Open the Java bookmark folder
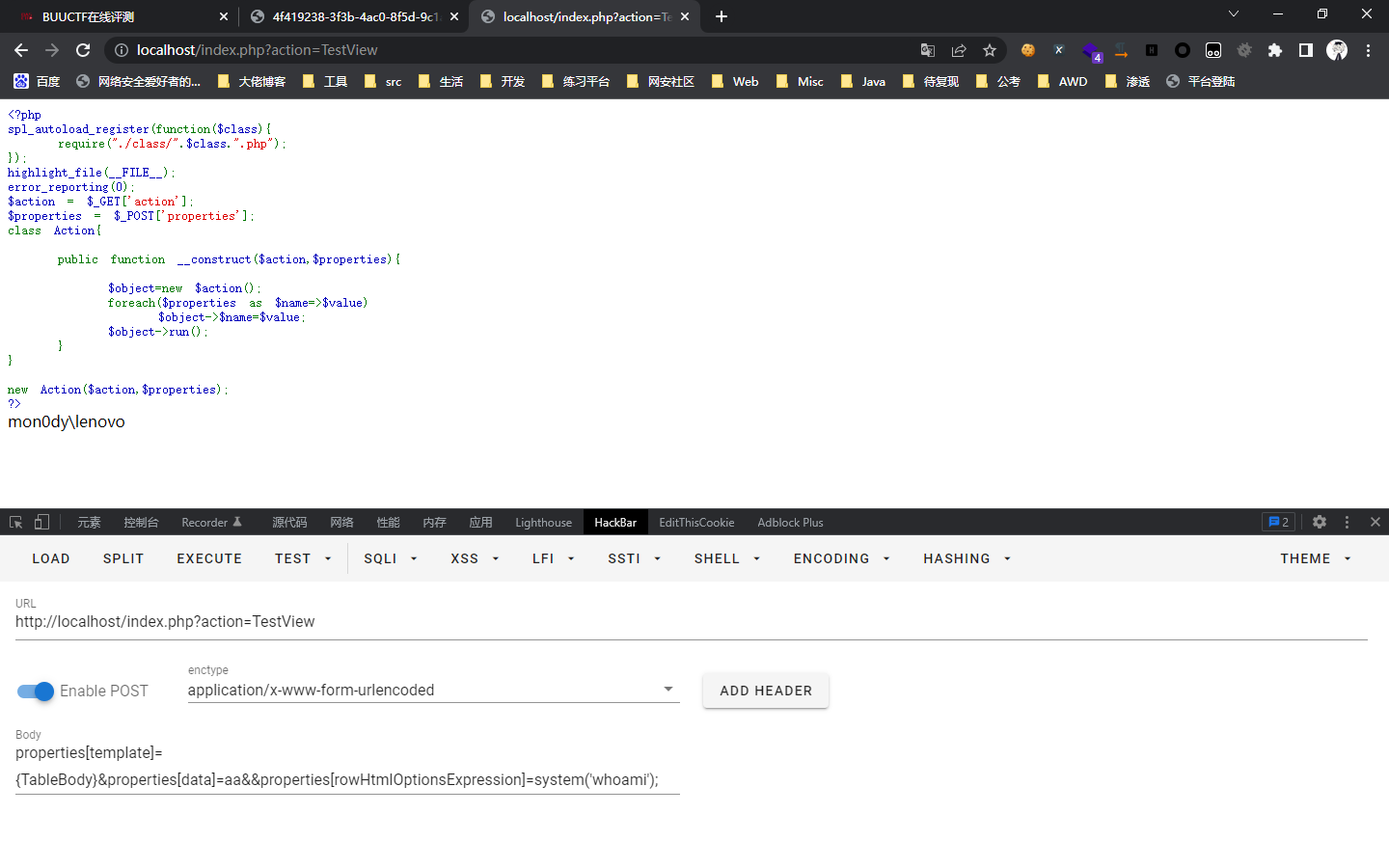 coord(863,81)
